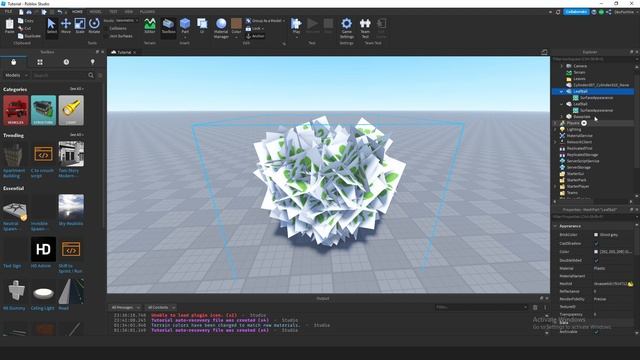Toggle the Join Surfaces checkbox
The image size is (640, 360).
point(107,36)
